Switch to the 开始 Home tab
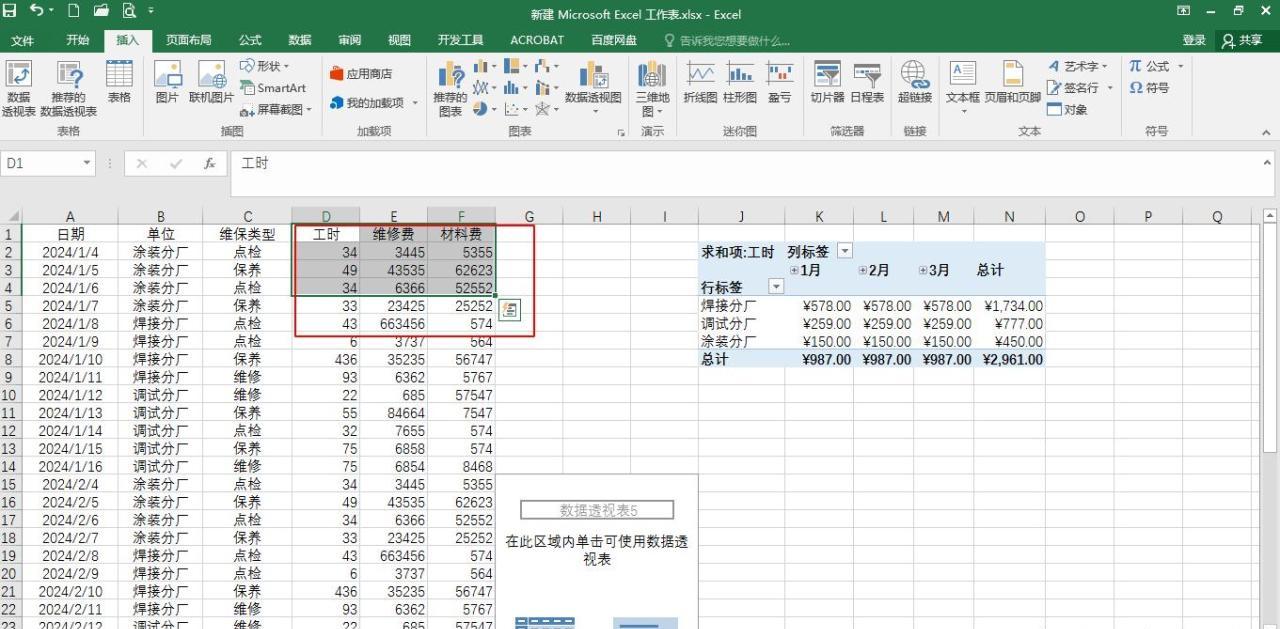The width and height of the screenshot is (1280, 629). point(77,40)
